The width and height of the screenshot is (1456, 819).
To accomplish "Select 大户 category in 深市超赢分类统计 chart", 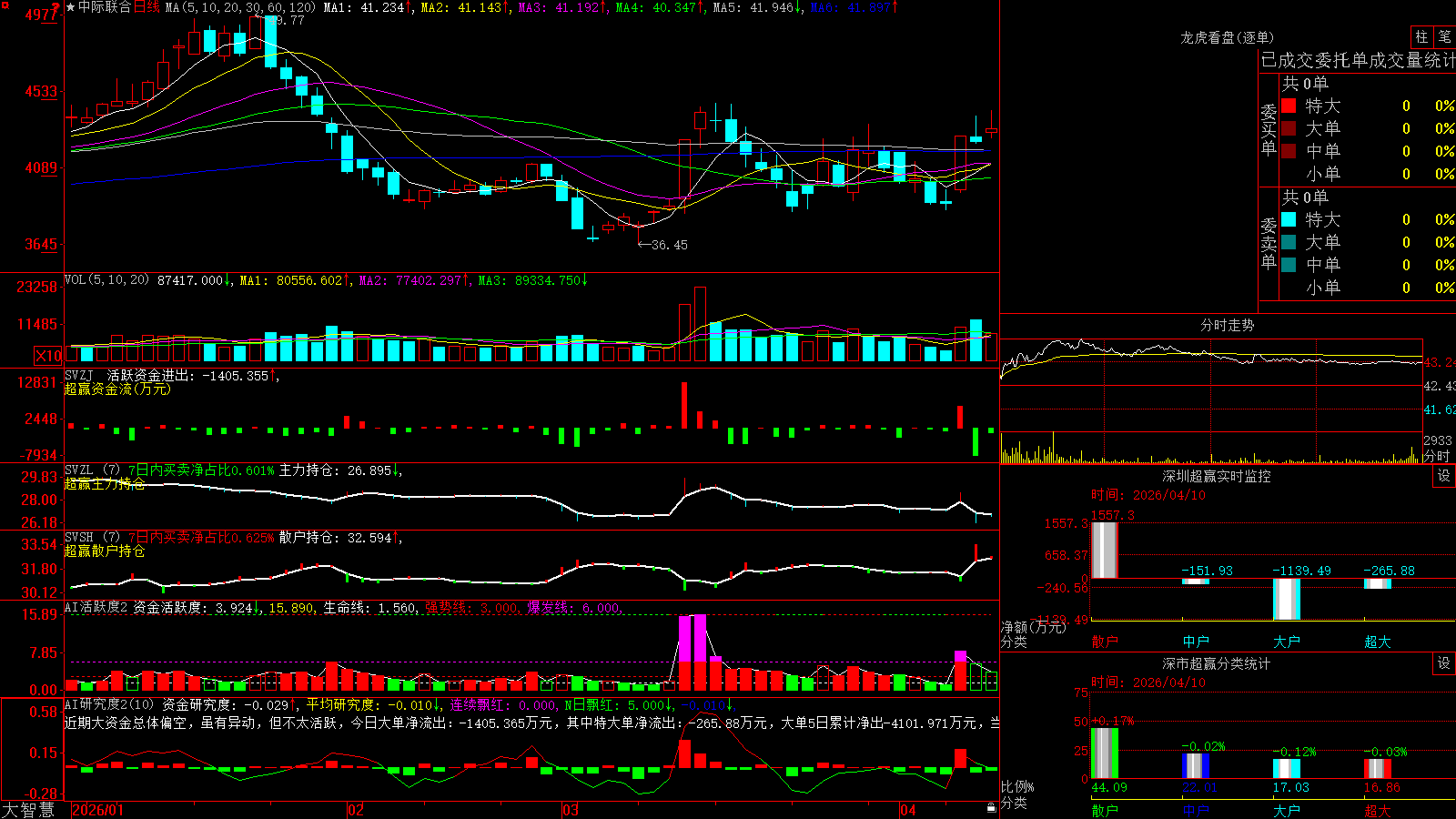I will pos(1287,811).
